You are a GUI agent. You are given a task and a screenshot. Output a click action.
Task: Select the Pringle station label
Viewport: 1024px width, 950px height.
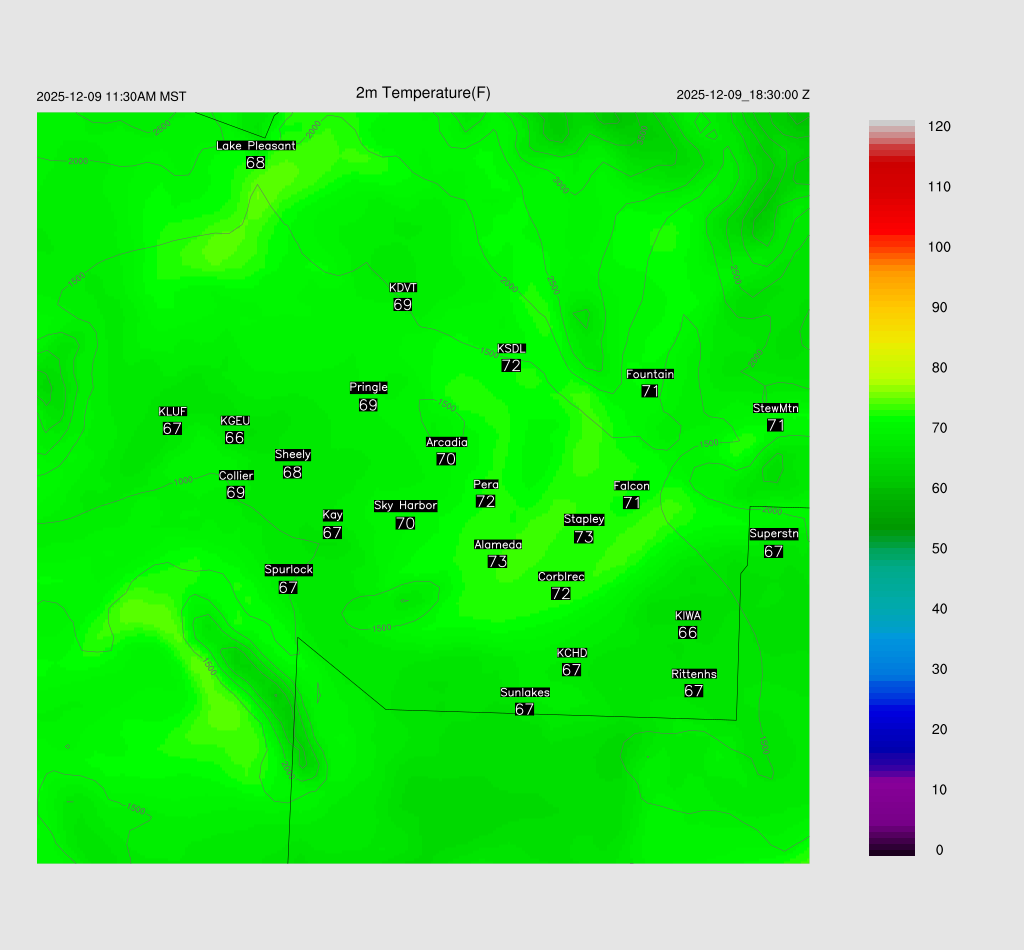[368, 388]
